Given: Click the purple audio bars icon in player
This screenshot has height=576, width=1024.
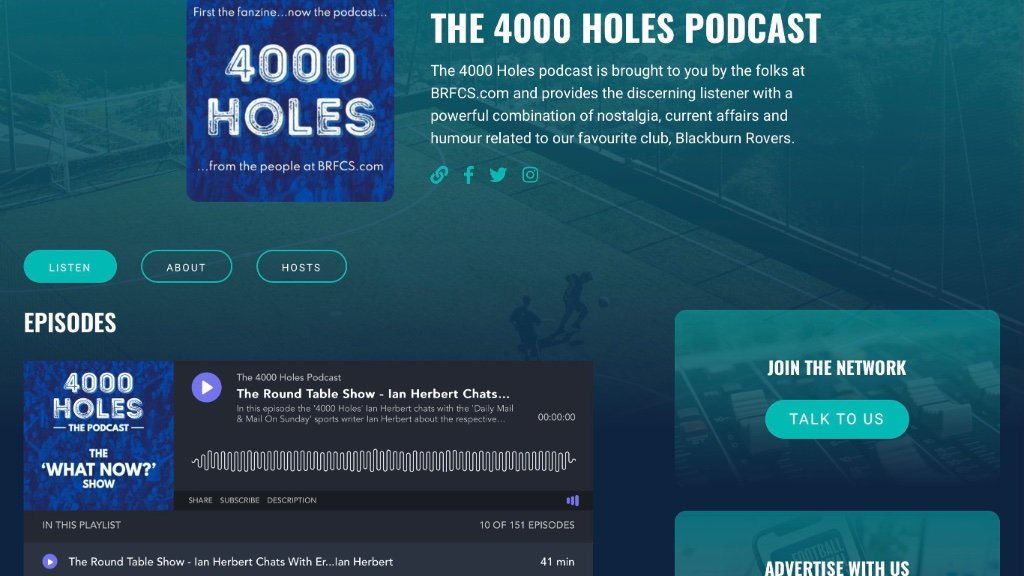Looking at the screenshot, I should (573, 500).
